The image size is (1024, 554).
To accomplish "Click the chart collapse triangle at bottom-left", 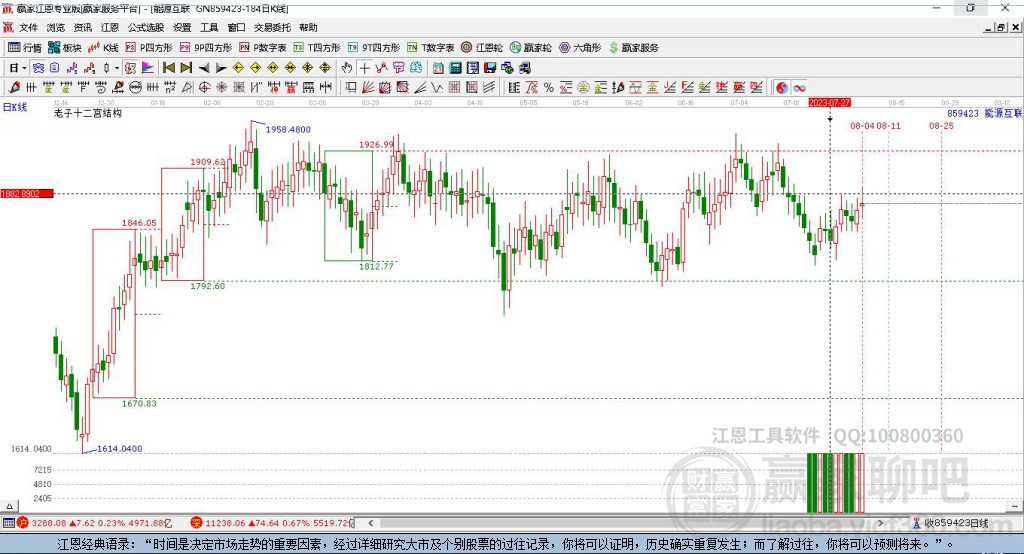I will 9,506.
